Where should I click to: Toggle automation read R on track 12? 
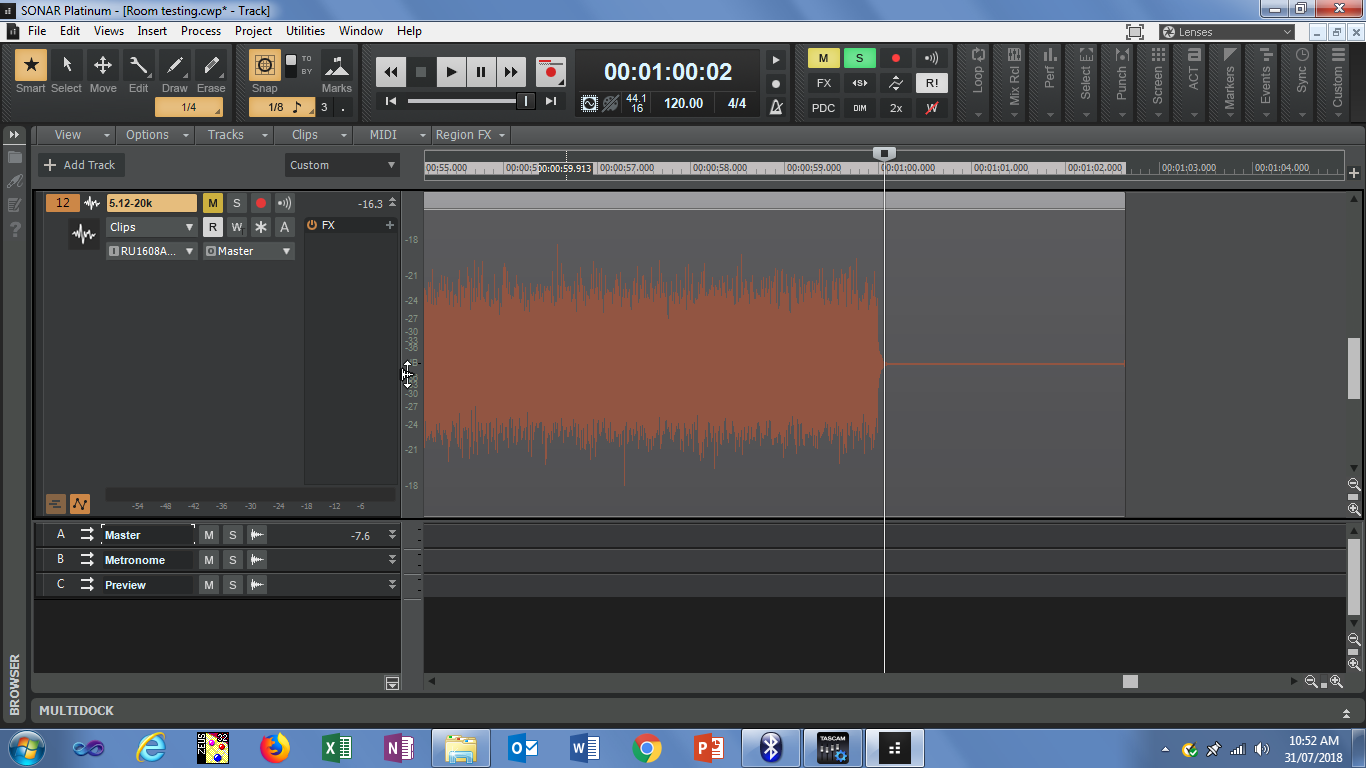(212, 227)
